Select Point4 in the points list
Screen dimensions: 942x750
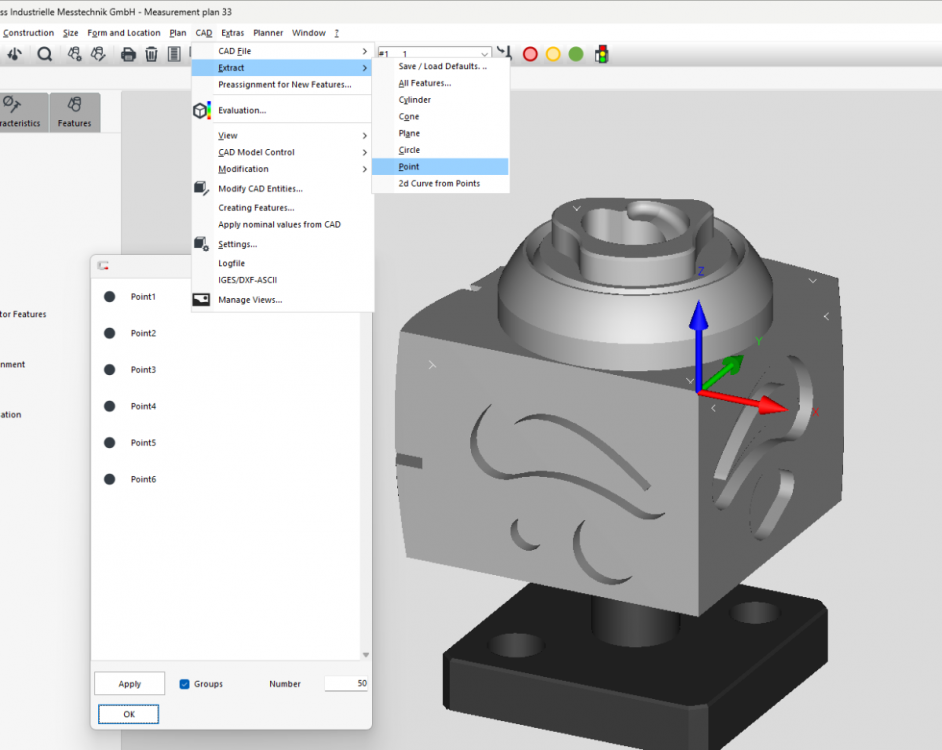click(143, 406)
